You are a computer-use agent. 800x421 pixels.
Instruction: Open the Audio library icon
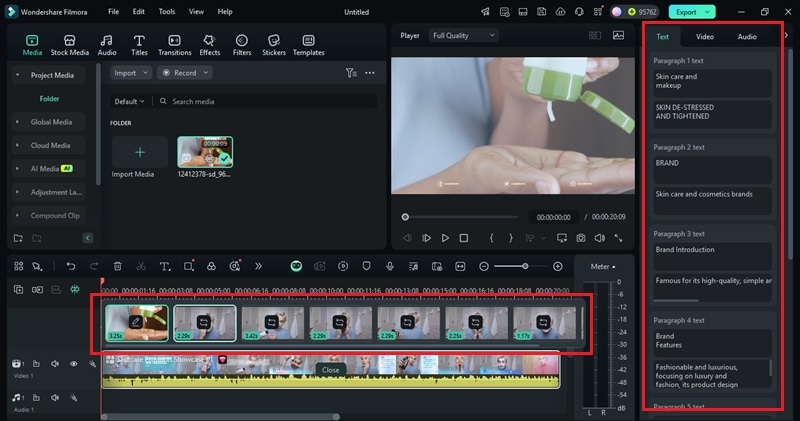click(107, 45)
